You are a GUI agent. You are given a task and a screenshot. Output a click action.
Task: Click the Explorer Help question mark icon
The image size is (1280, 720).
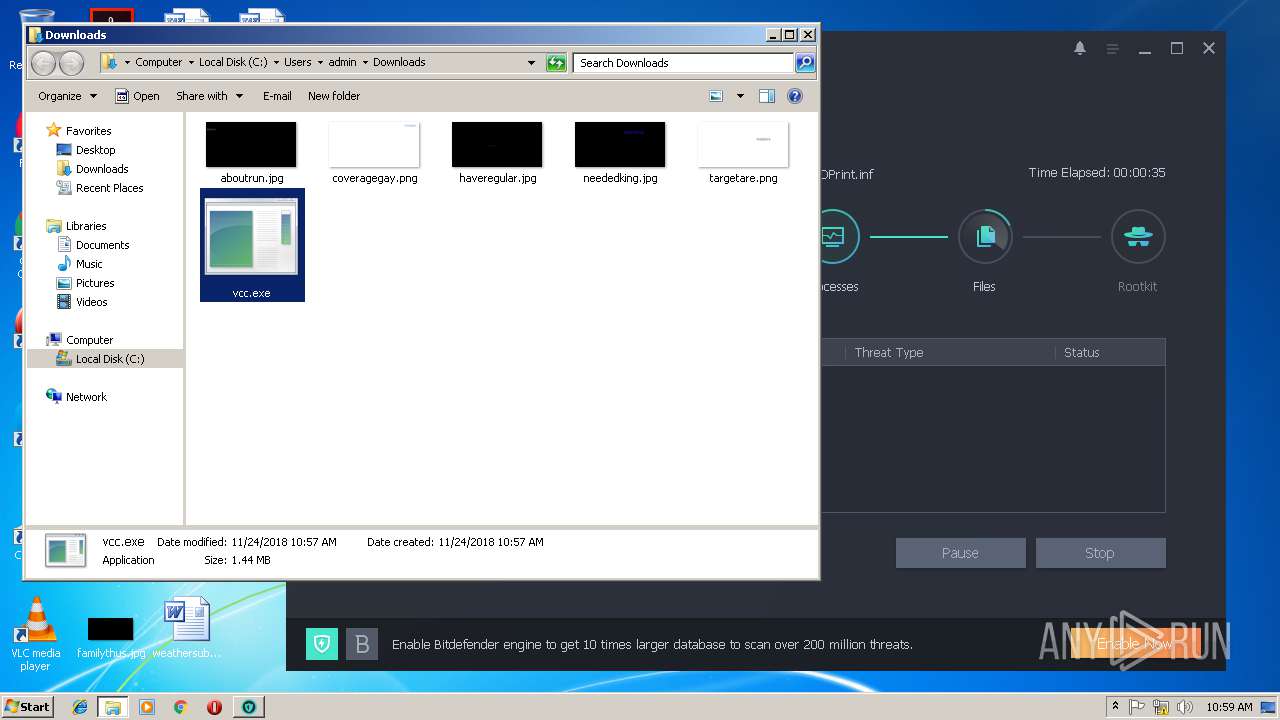coord(795,96)
